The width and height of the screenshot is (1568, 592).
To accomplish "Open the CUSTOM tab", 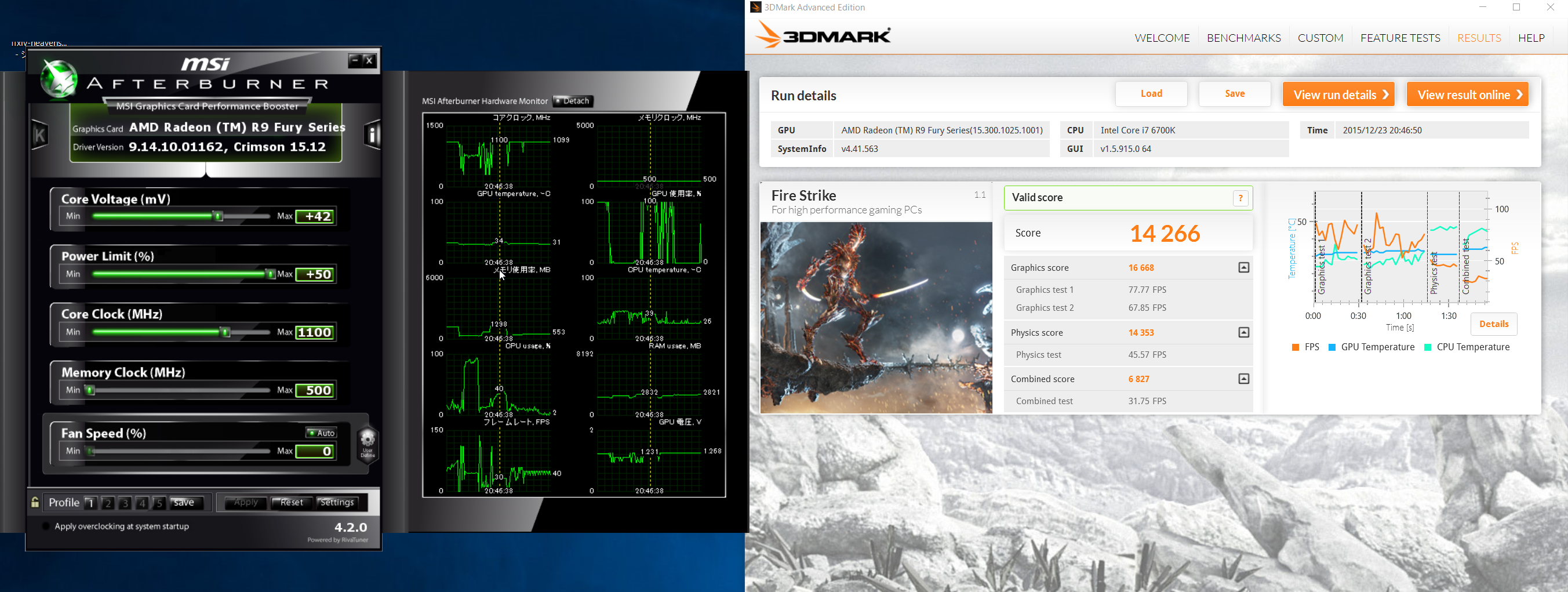I will coord(1320,38).
